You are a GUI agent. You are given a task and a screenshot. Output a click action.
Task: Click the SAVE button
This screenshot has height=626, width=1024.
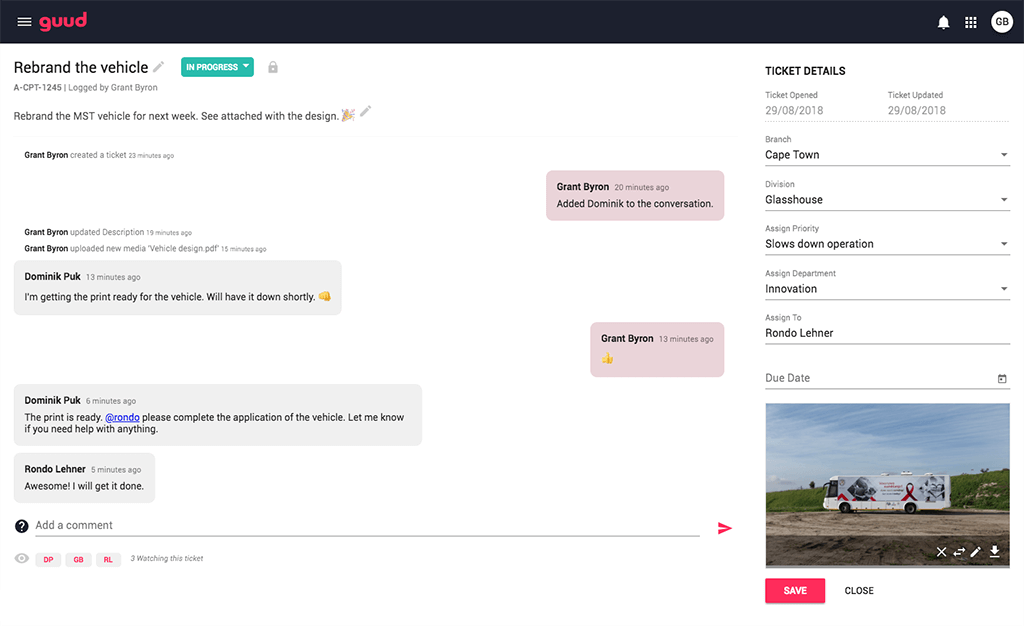coord(795,591)
